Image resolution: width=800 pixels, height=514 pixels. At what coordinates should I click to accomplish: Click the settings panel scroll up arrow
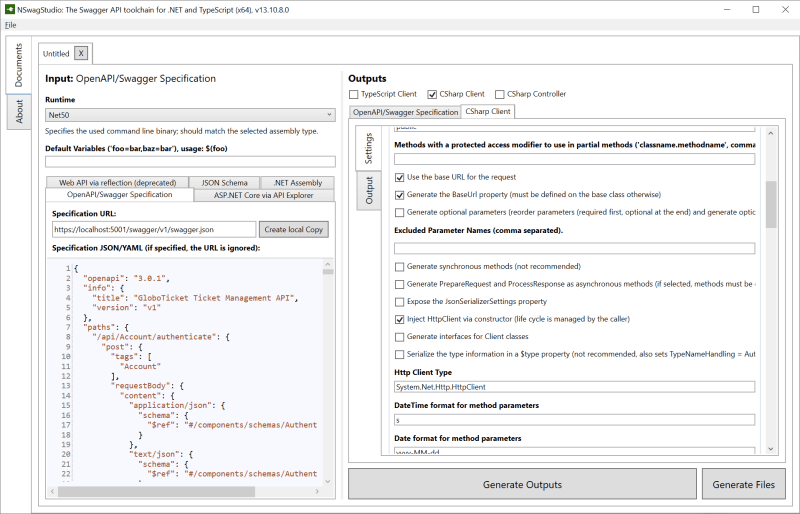coord(771,133)
